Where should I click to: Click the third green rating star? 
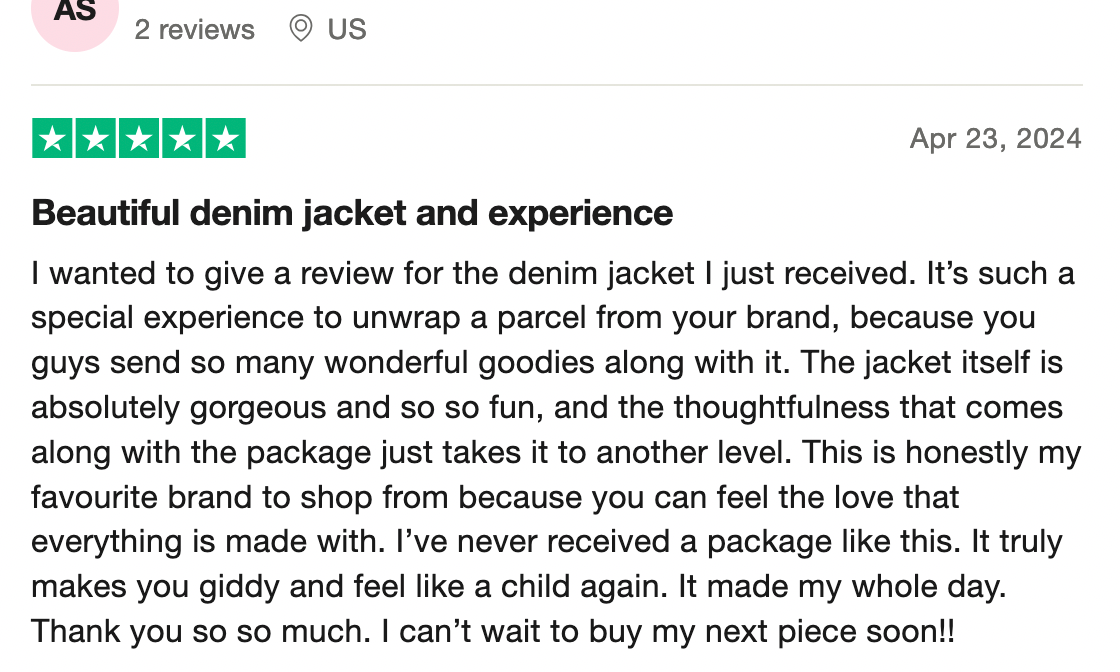point(139,139)
